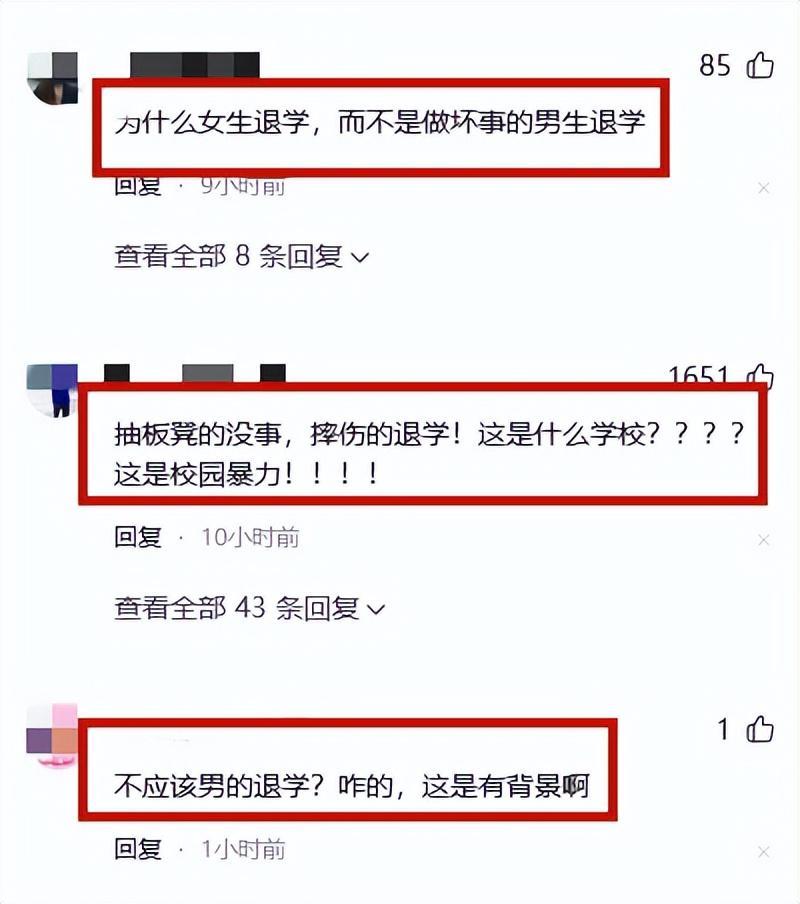The width and height of the screenshot is (800, 904).
Task: Reply to the 1小时前 comment
Action: pos(138,849)
